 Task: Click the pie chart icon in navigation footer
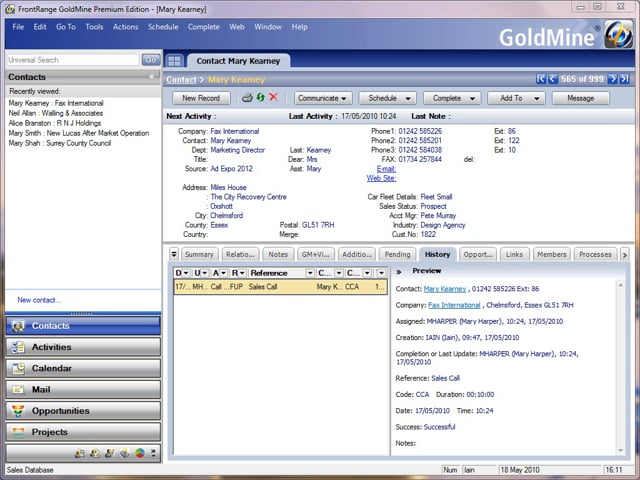pyautogui.click(x=140, y=453)
